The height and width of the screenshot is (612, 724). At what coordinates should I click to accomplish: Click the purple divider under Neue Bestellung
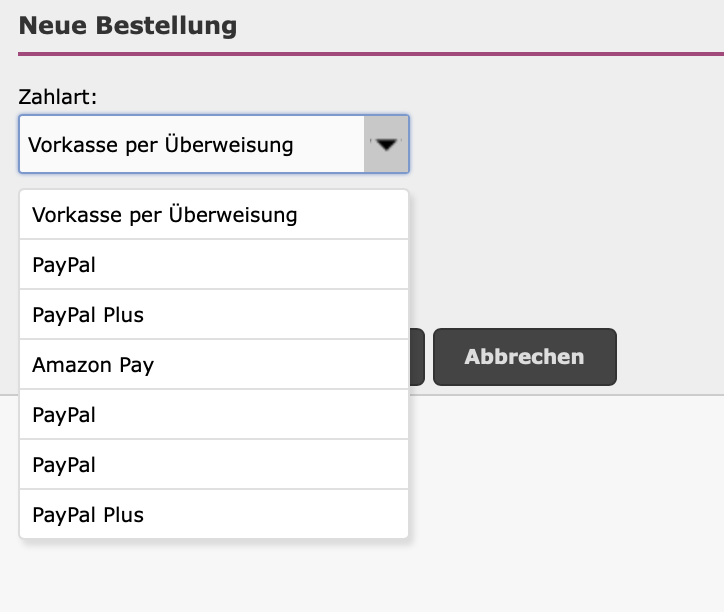(x=370, y=54)
